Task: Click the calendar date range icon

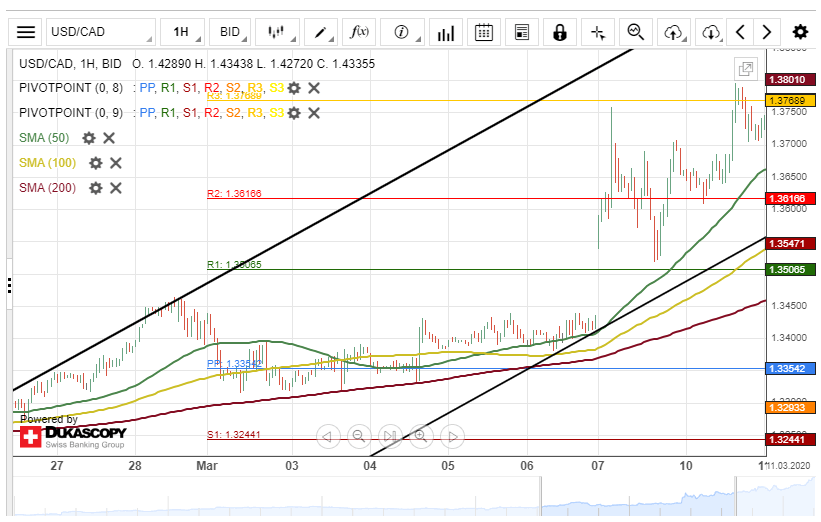Action: 484,32
